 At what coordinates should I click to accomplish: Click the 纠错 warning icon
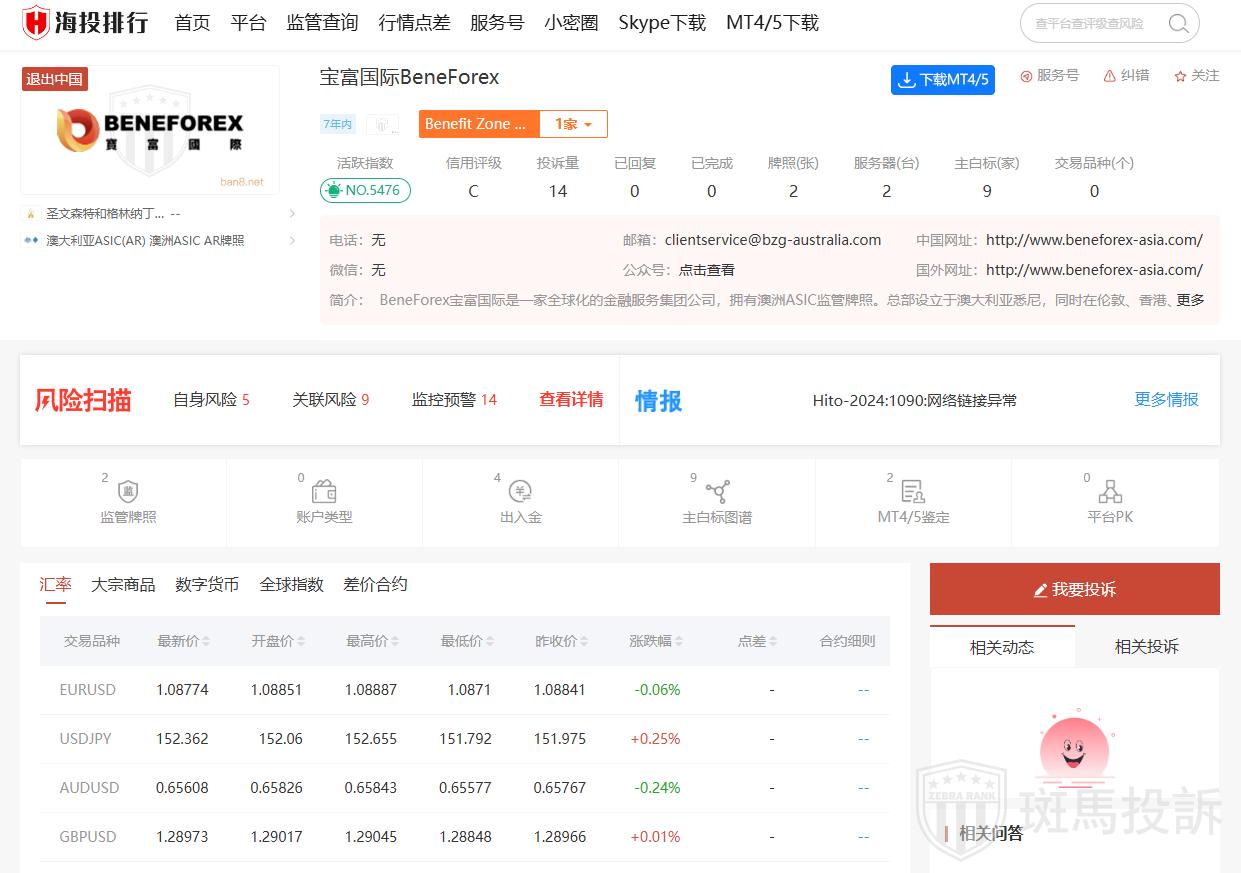click(x=1109, y=76)
